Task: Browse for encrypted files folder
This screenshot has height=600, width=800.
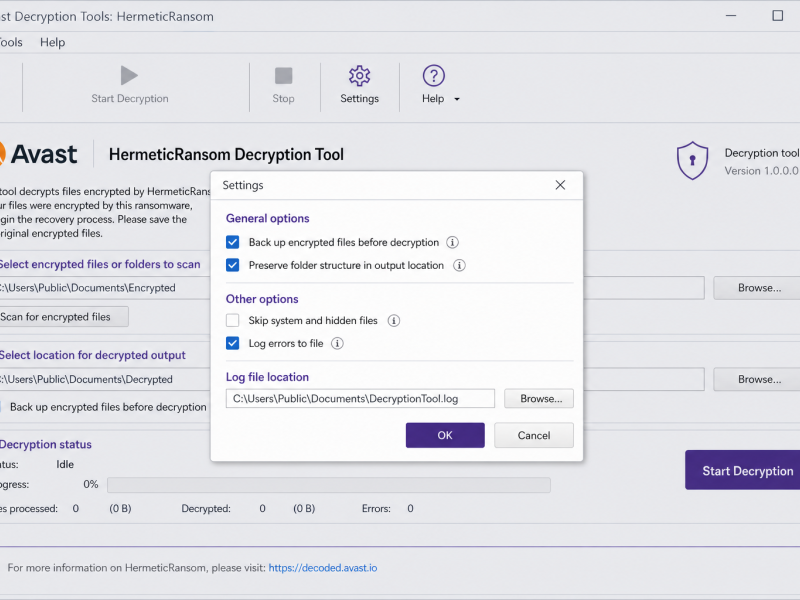Action: (759, 288)
